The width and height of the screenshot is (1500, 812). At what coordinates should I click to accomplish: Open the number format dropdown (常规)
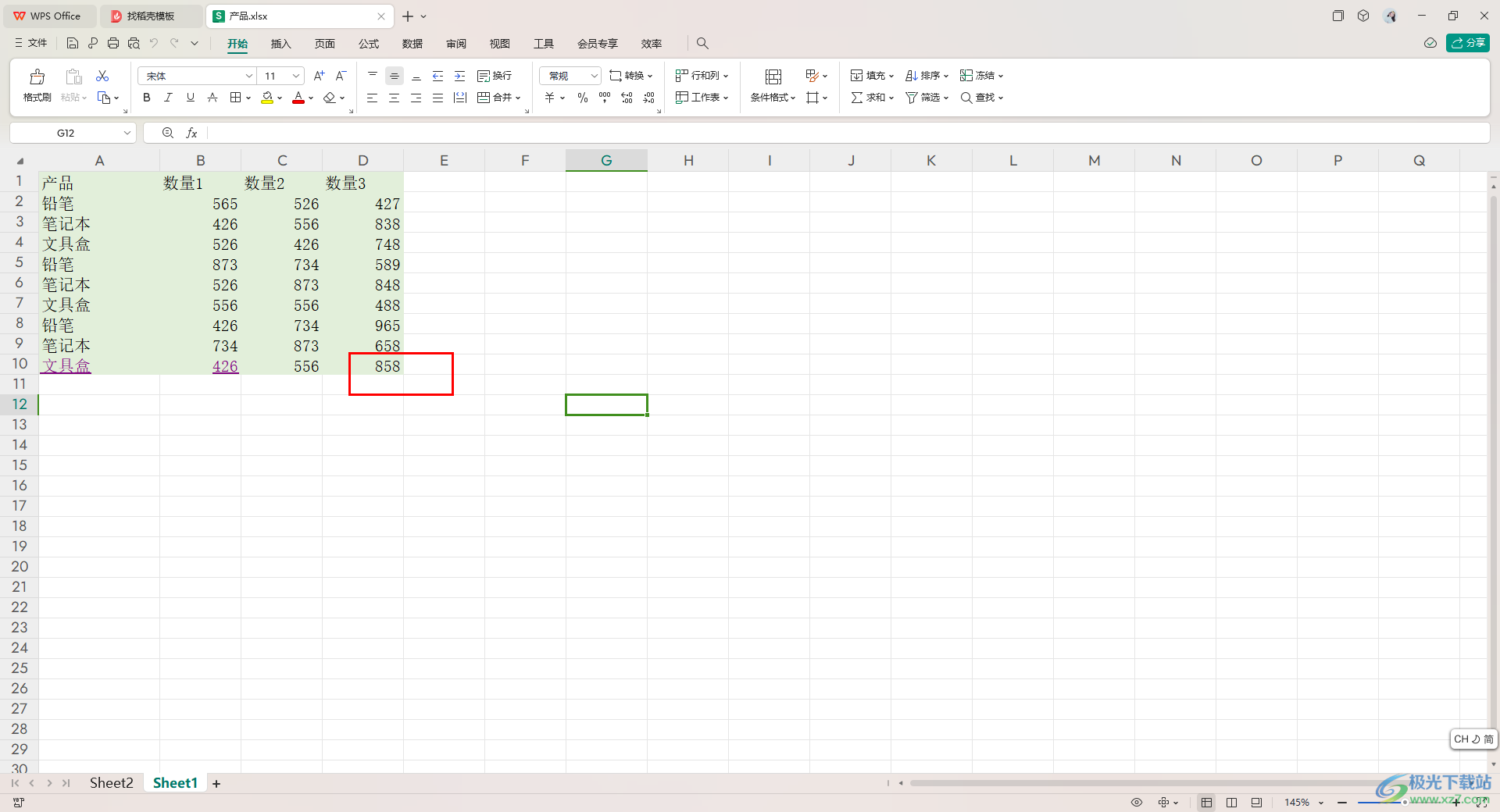coord(595,76)
